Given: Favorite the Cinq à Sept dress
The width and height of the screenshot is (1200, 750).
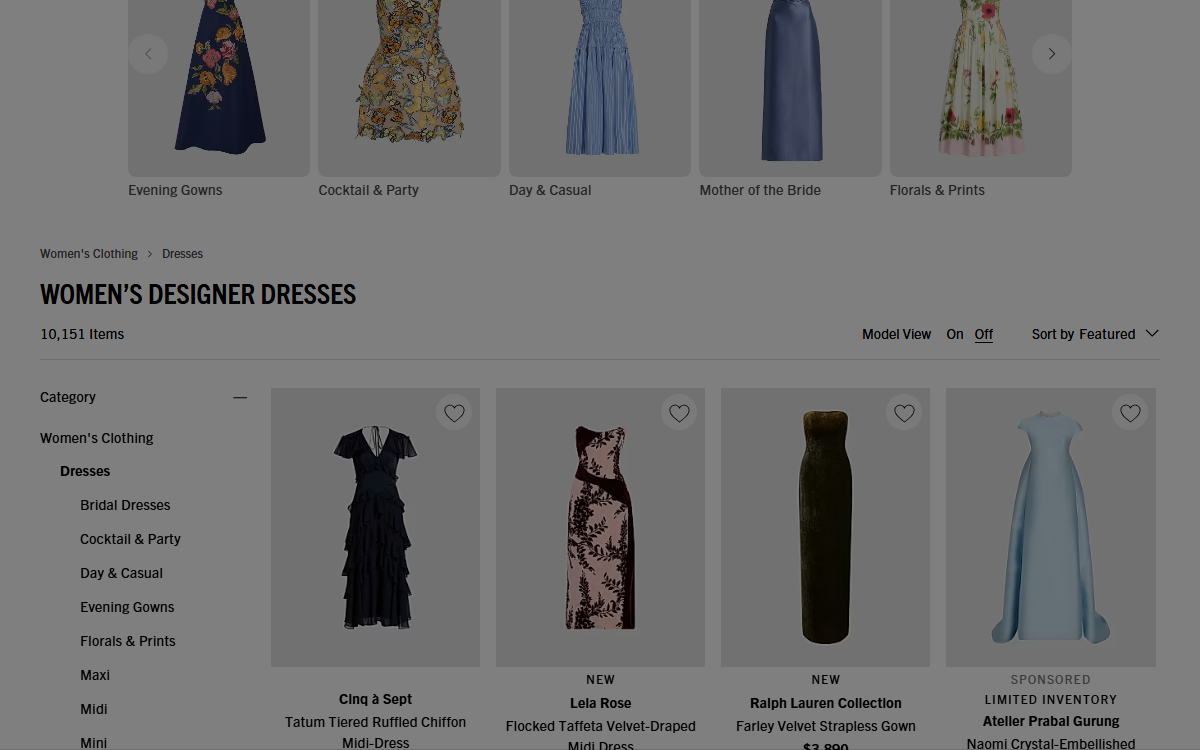Looking at the screenshot, I should click(455, 413).
